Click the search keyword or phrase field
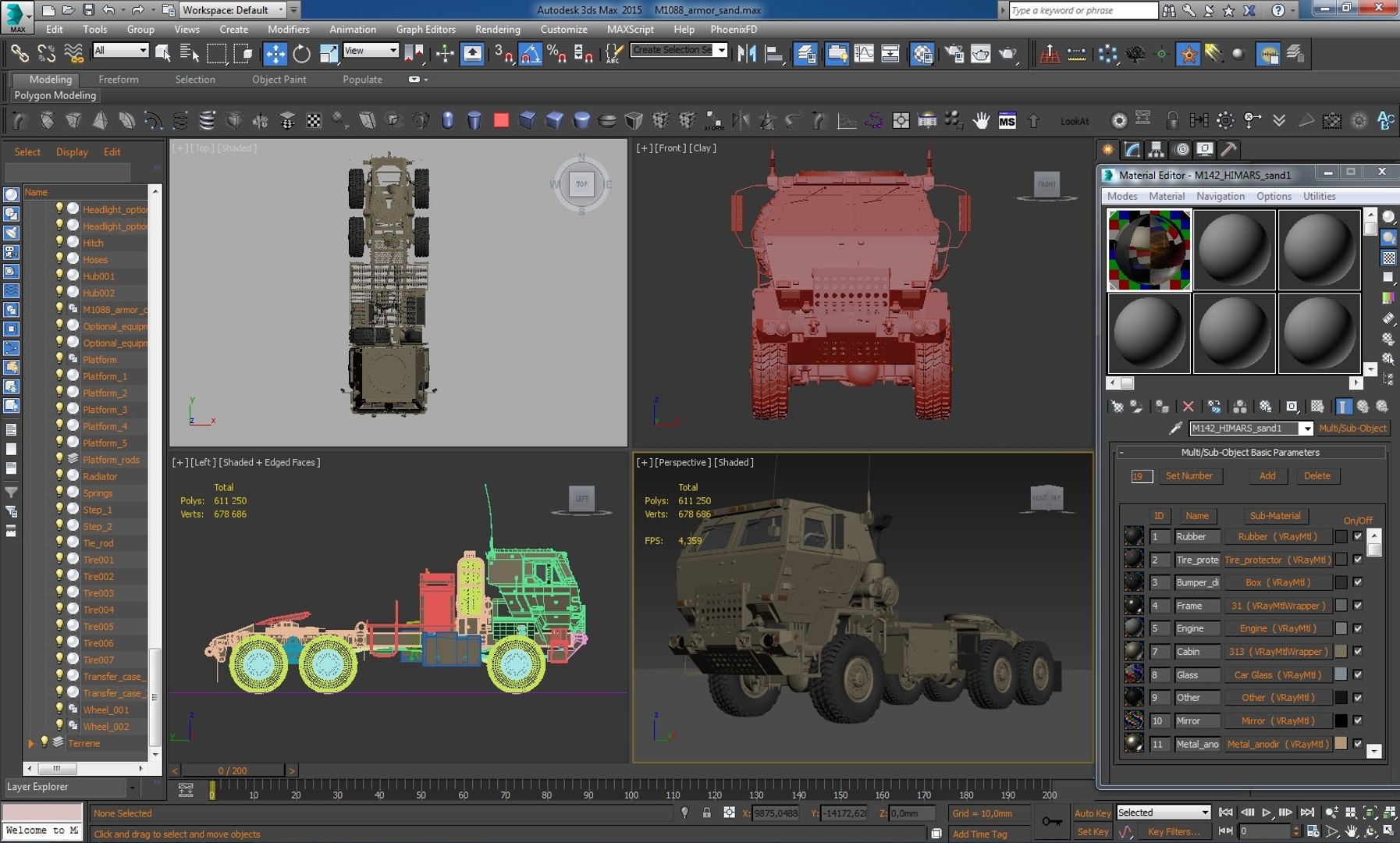Image resolution: width=1400 pixels, height=843 pixels. pos(1082,10)
